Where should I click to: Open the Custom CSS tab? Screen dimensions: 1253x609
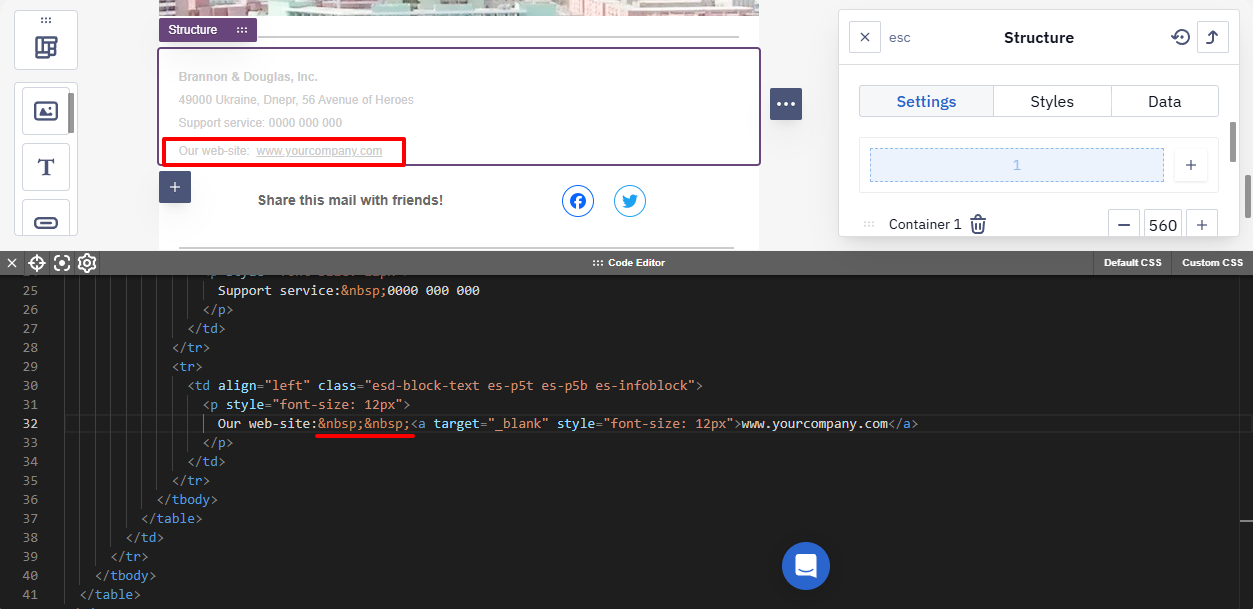click(1213, 263)
